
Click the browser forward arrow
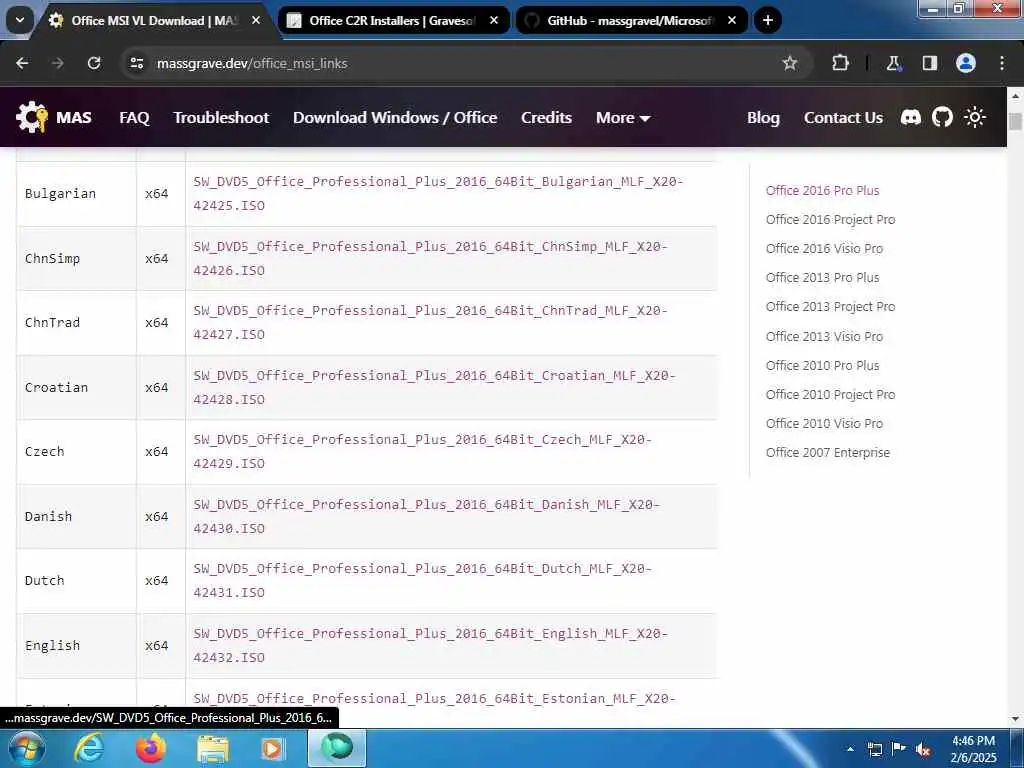pyautogui.click(x=57, y=63)
